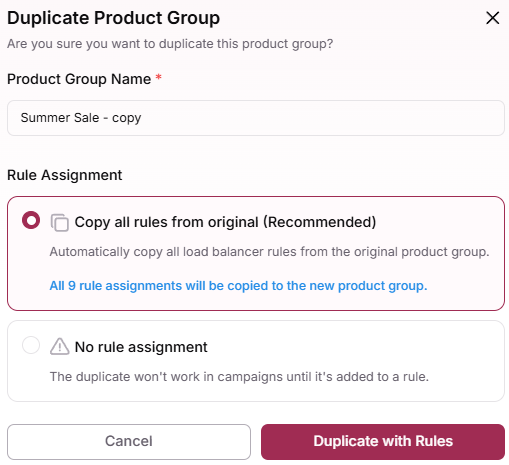Cancel the duplication
Image resolution: width=509 pixels, height=465 pixels.
pyautogui.click(x=129, y=442)
